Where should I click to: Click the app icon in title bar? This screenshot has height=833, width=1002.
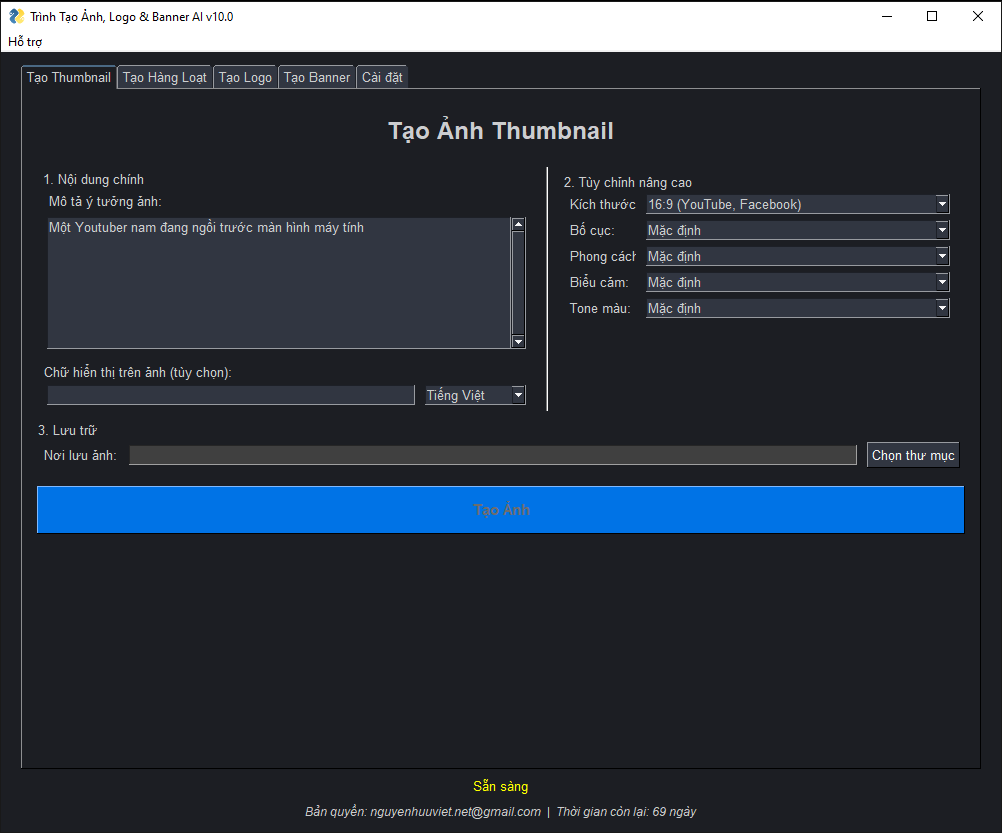(17, 17)
